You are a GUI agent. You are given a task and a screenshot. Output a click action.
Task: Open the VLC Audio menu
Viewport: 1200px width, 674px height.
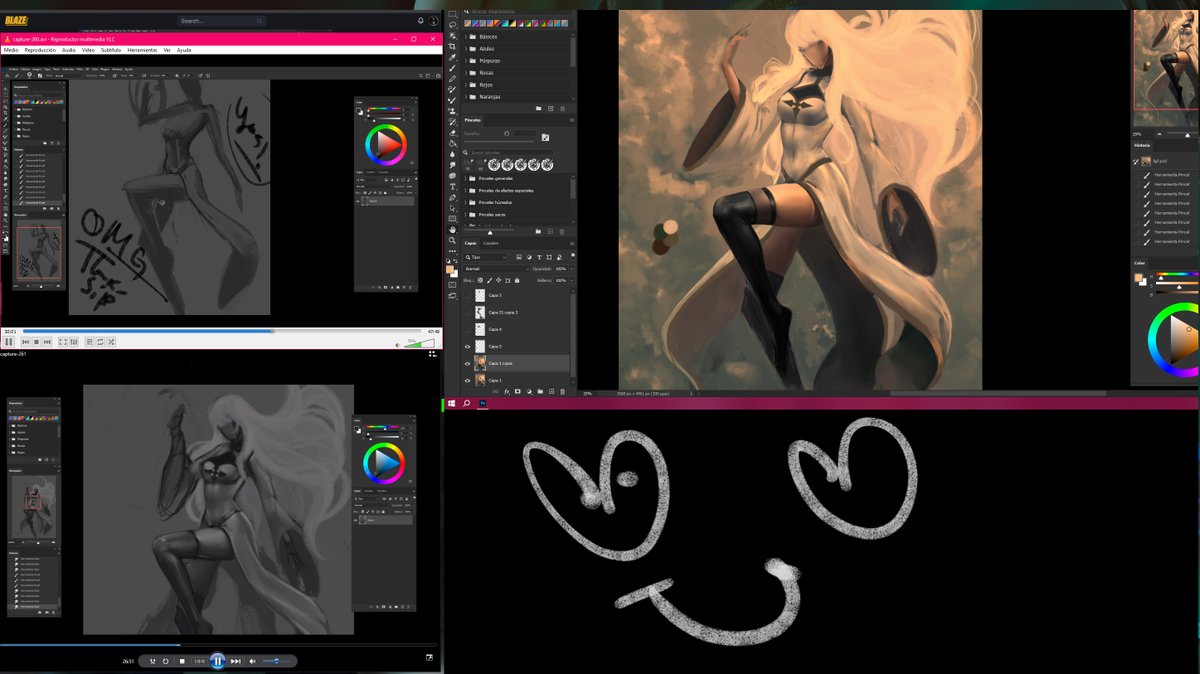tap(68, 49)
